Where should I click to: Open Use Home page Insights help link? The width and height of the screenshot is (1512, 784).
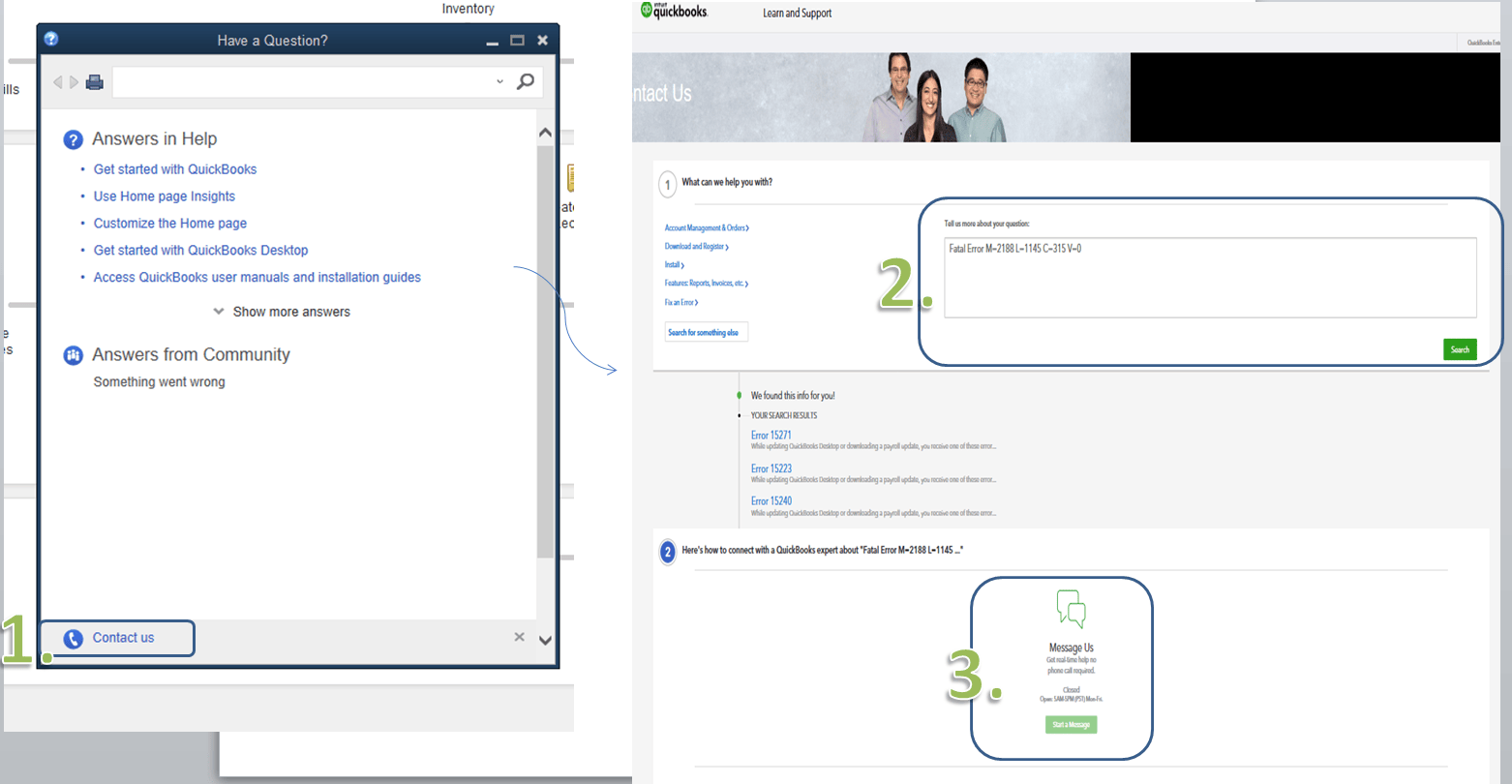coord(165,196)
